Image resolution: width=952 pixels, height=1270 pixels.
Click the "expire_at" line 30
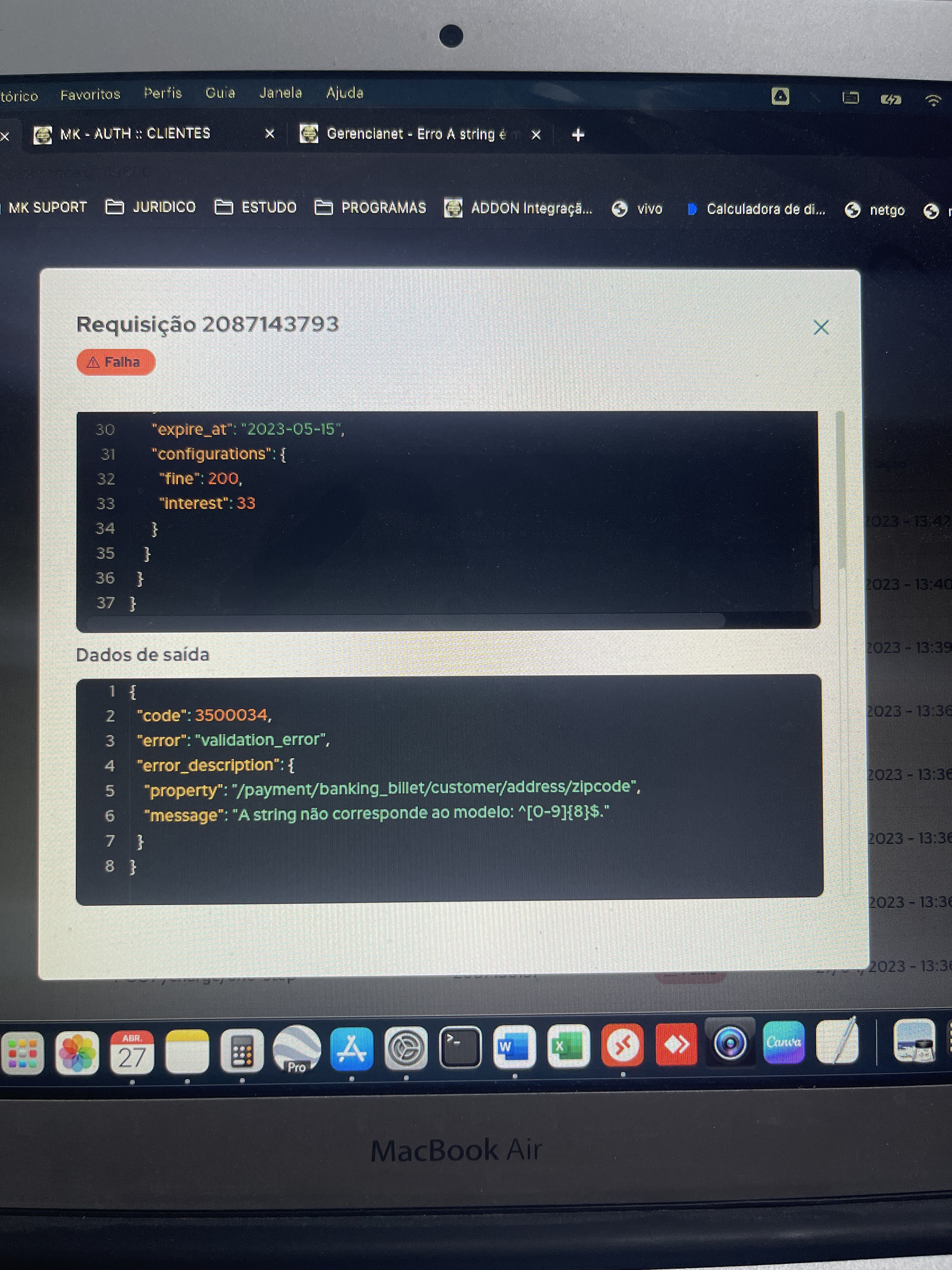click(248, 429)
